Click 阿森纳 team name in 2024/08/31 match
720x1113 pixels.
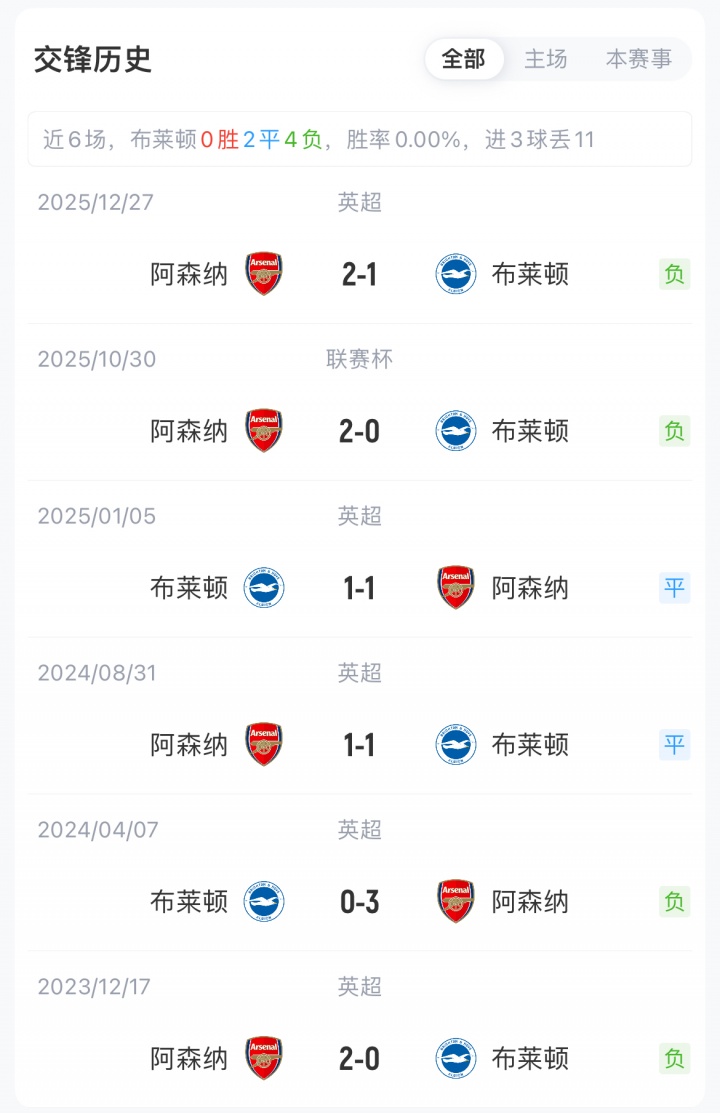[189, 745]
